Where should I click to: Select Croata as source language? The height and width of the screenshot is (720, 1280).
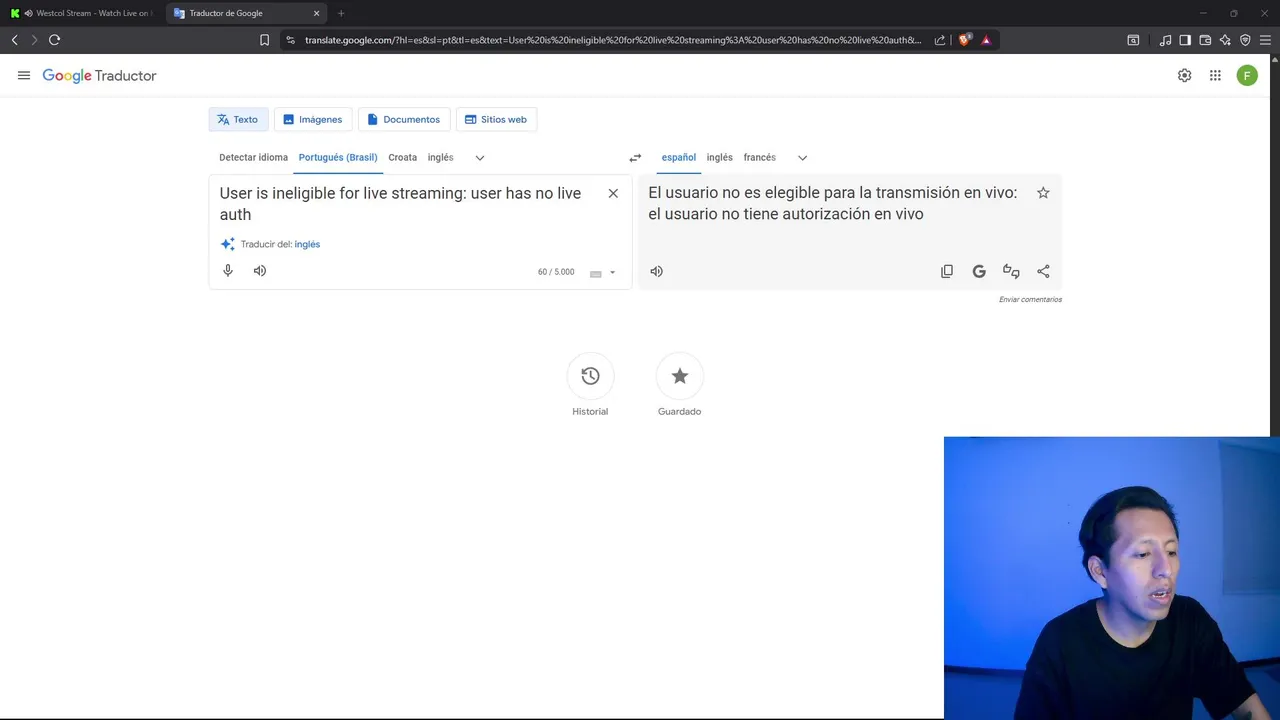403,157
